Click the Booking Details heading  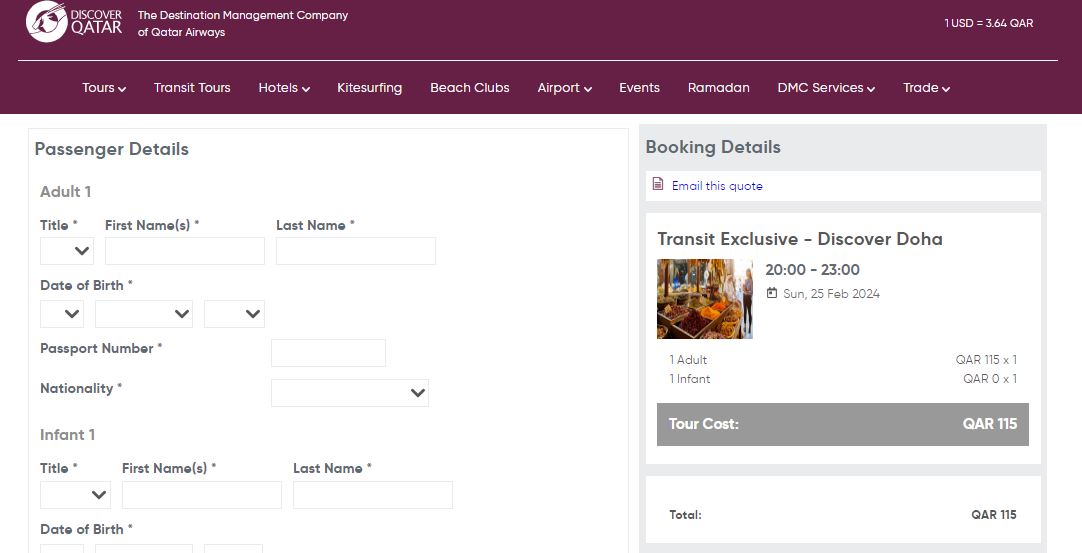click(x=713, y=147)
